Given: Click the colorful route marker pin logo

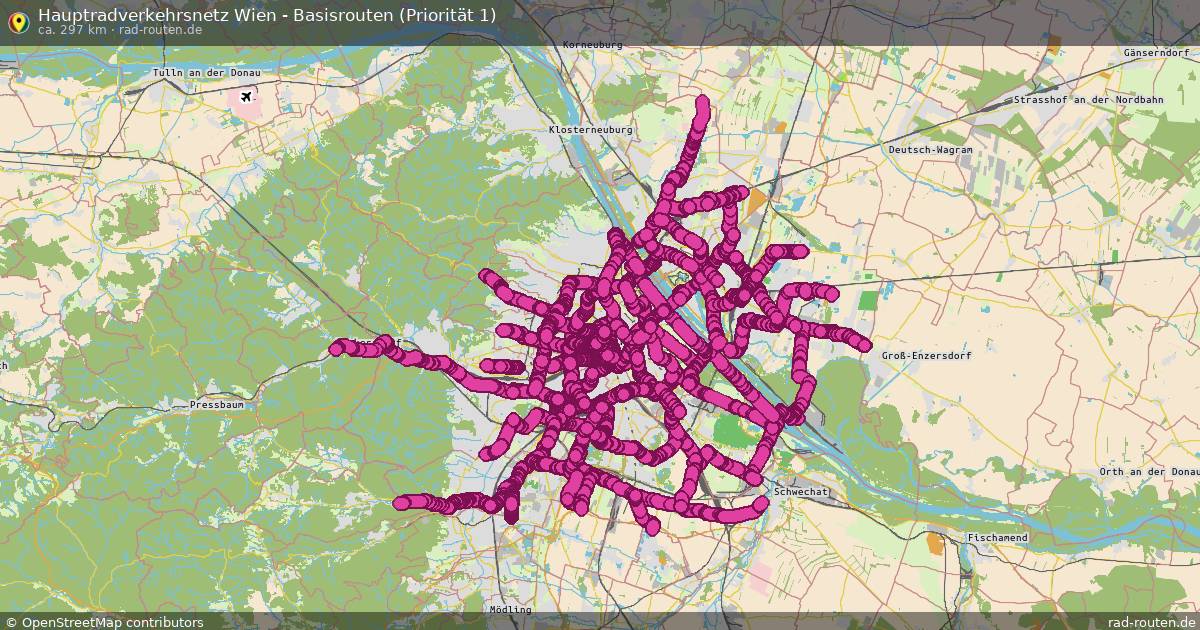Looking at the screenshot, I should (x=19, y=20).
